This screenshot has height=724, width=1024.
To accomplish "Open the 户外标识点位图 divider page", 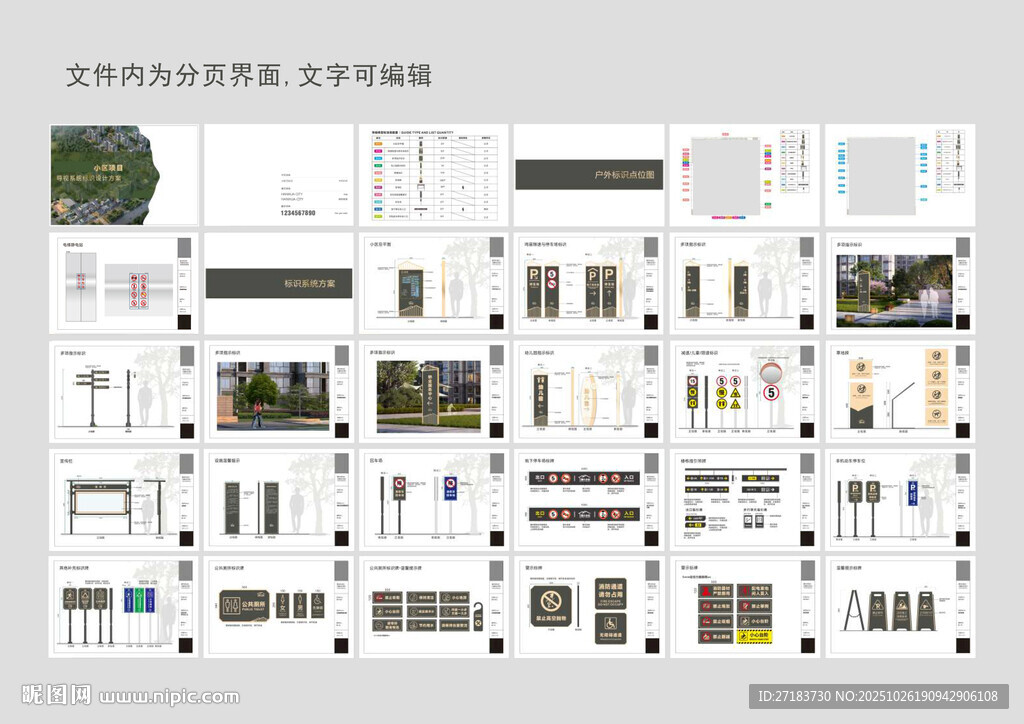I will pos(589,175).
